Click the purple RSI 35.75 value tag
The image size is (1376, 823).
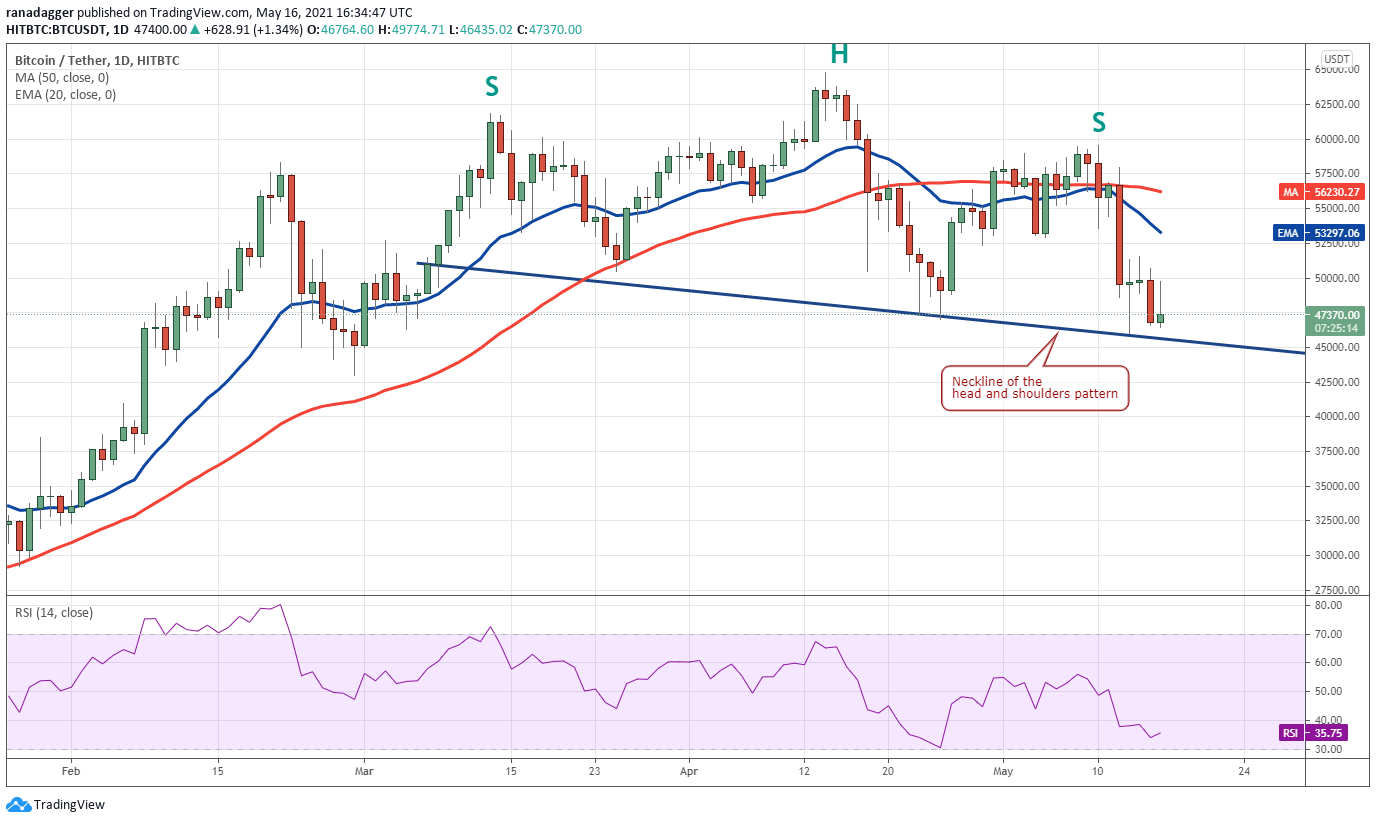point(1313,733)
